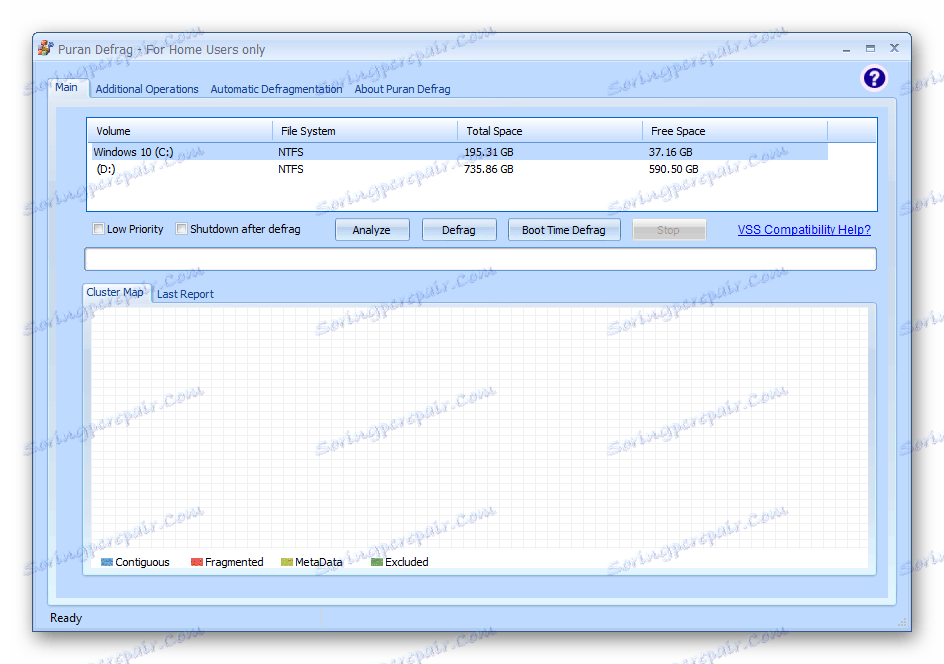Click the NTFS cell in the D: row

[290, 169]
